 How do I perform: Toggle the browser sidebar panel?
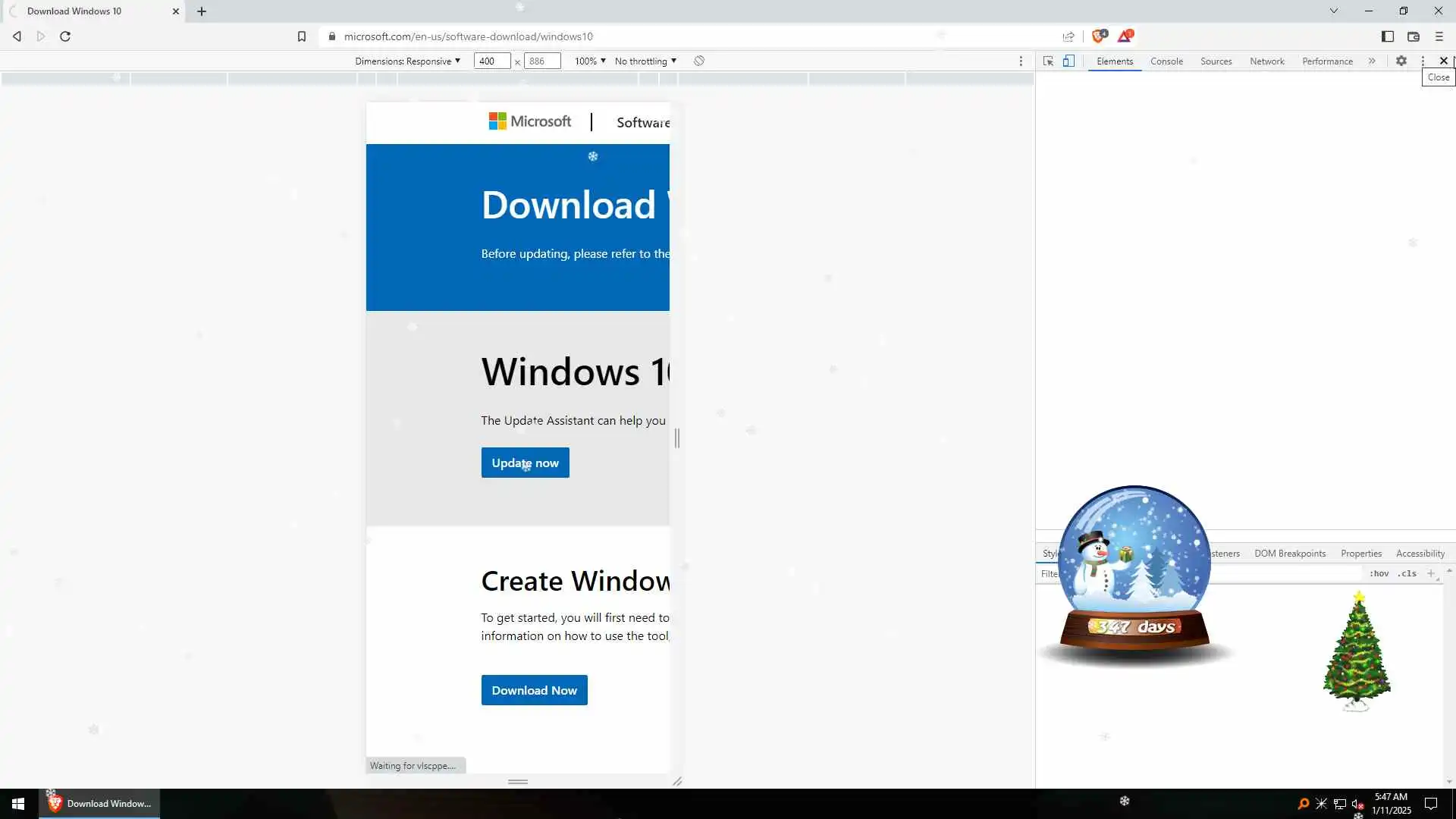pyautogui.click(x=1387, y=36)
